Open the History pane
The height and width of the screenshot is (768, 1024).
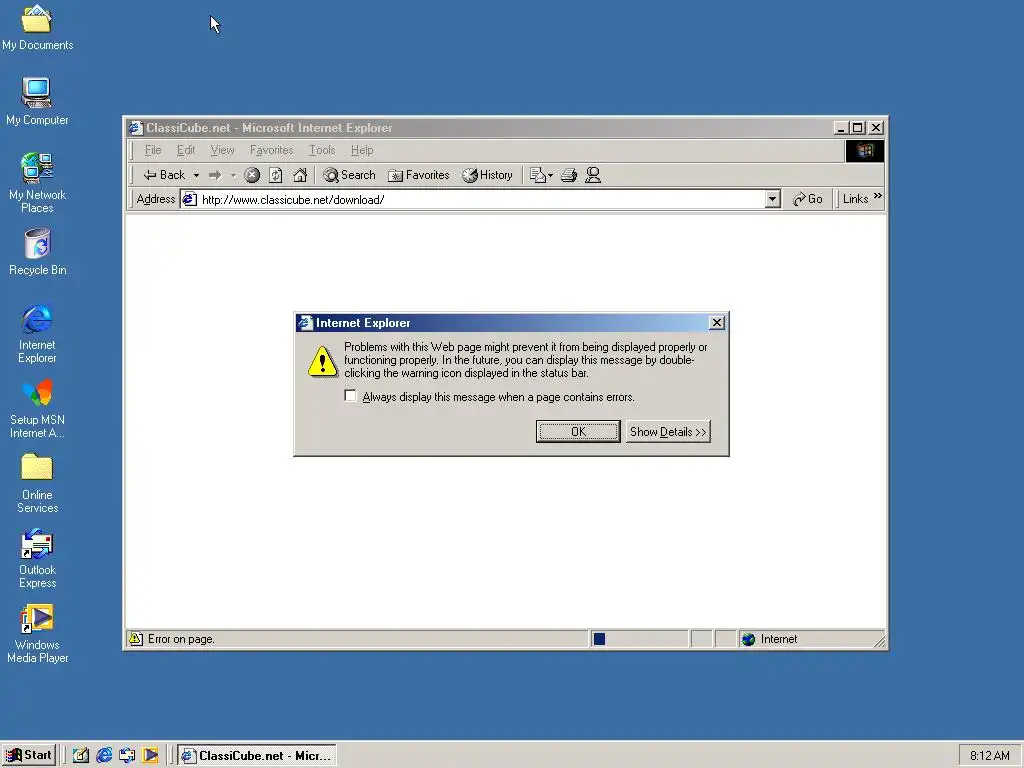pos(487,175)
